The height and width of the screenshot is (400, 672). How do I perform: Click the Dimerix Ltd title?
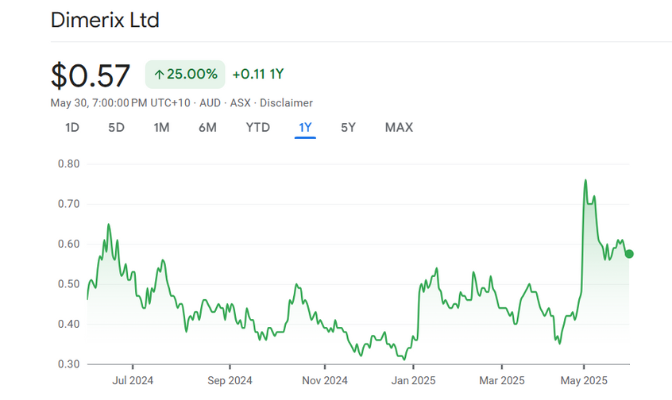[x=105, y=20]
